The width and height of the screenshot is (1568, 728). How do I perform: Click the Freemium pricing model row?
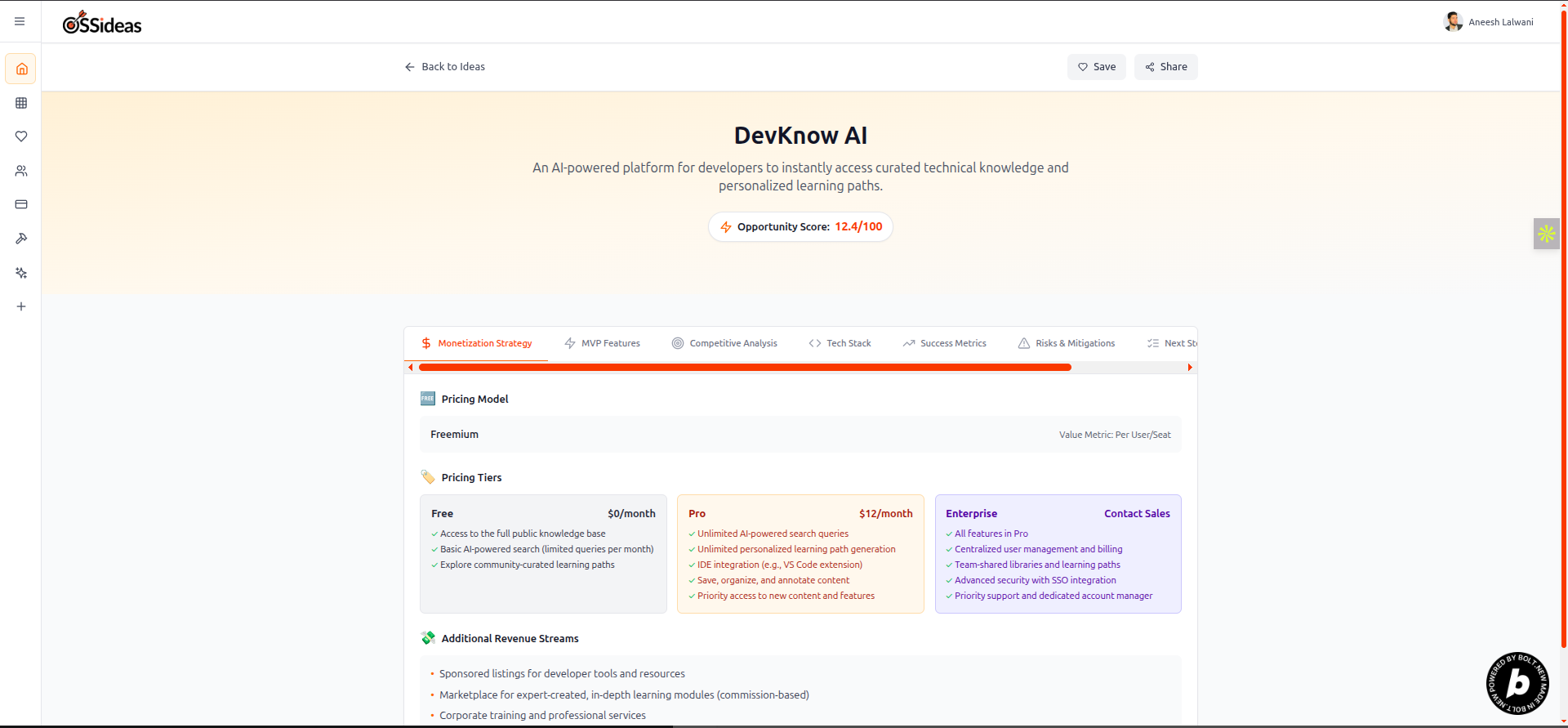[x=800, y=435]
